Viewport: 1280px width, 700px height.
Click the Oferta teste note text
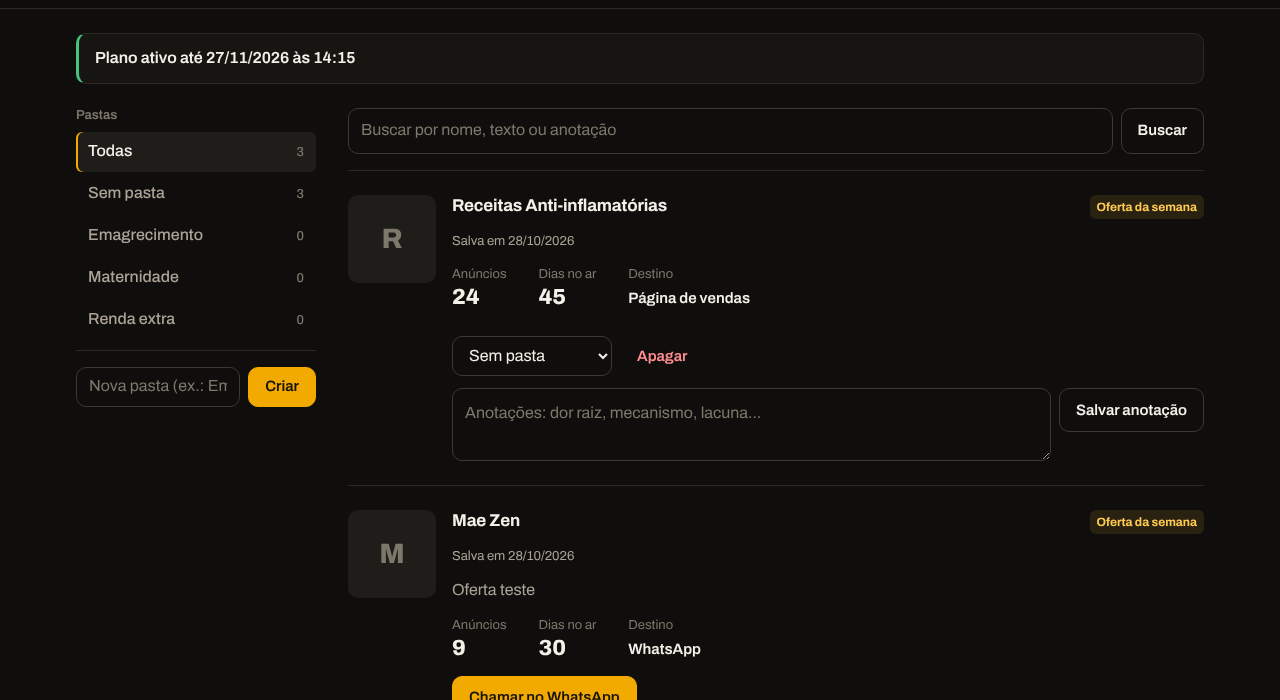[493, 590]
